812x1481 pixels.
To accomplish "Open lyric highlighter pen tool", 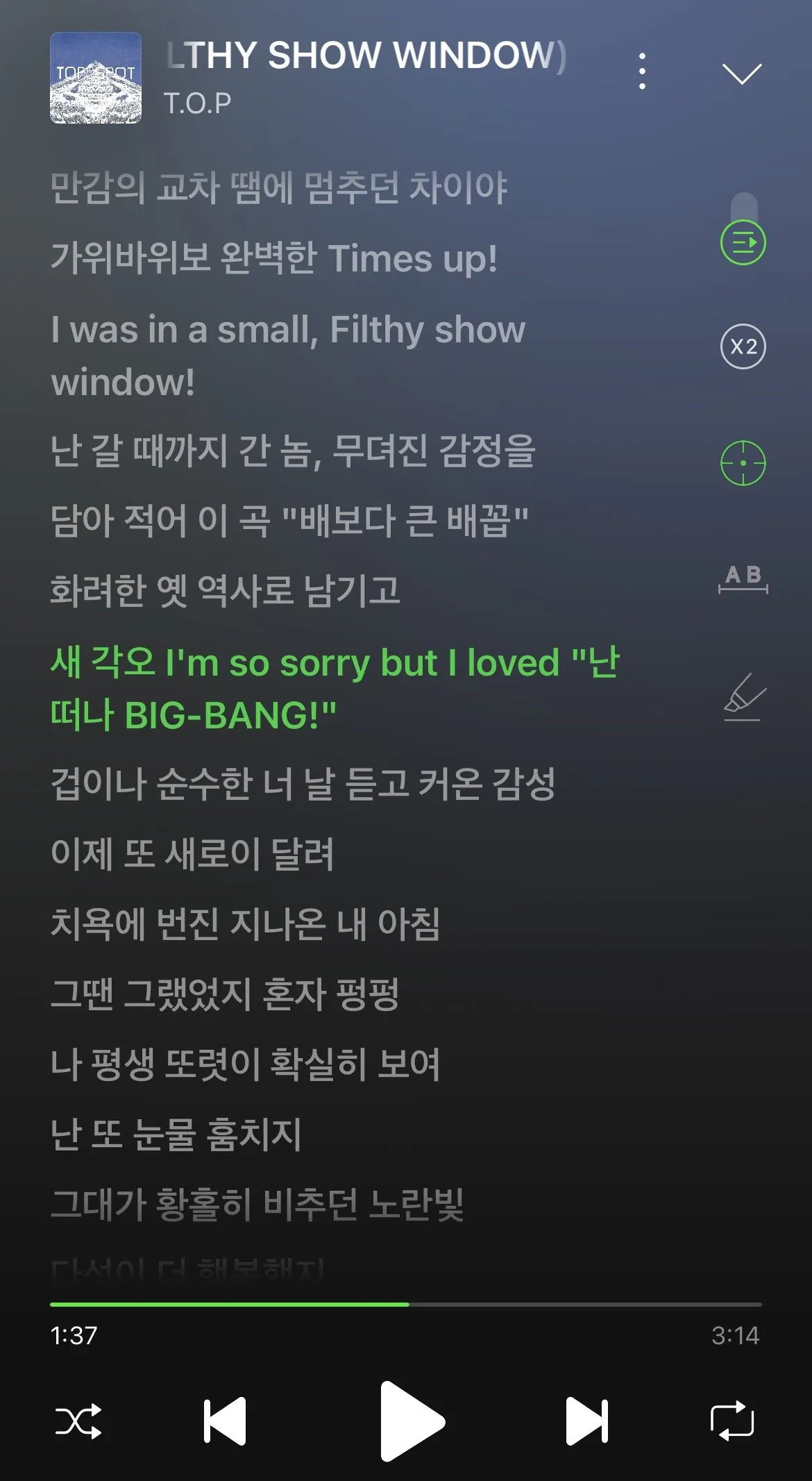I will point(744,697).
